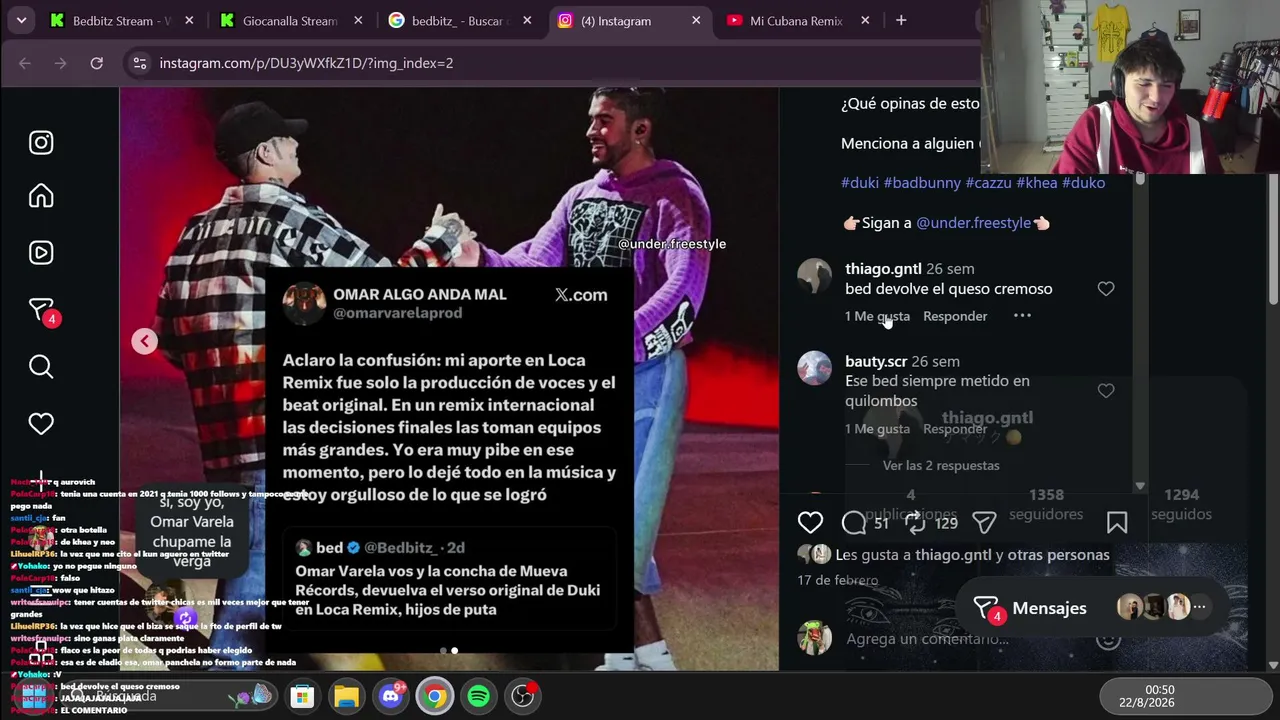This screenshot has width=1280, height=720.
Task: Open more options in Mensajes pill
Action: click(x=1199, y=607)
